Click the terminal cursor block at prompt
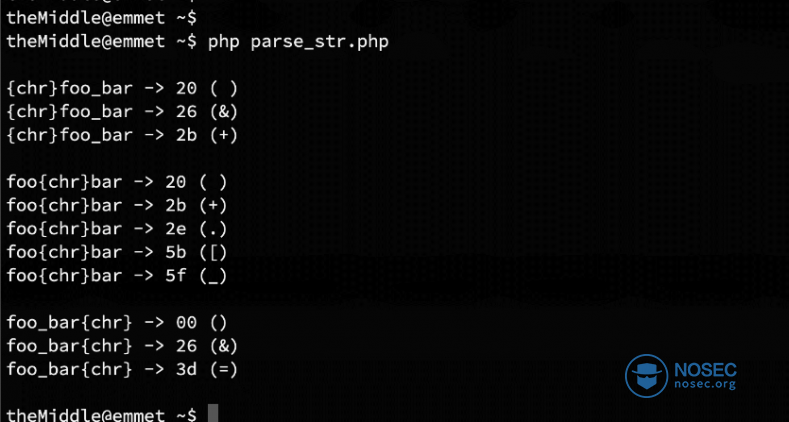 click(213, 413)
